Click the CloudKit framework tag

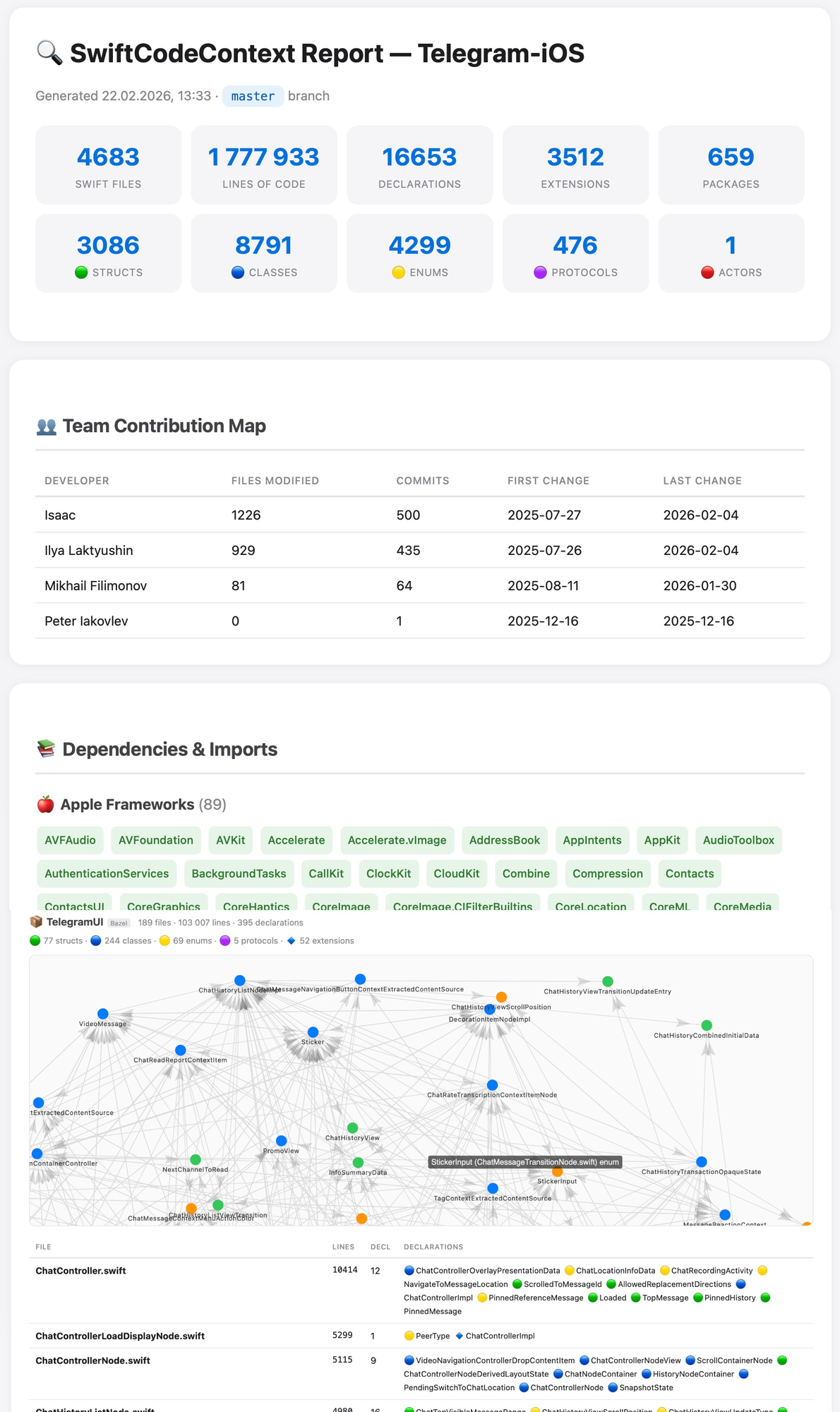pos(457,873)
